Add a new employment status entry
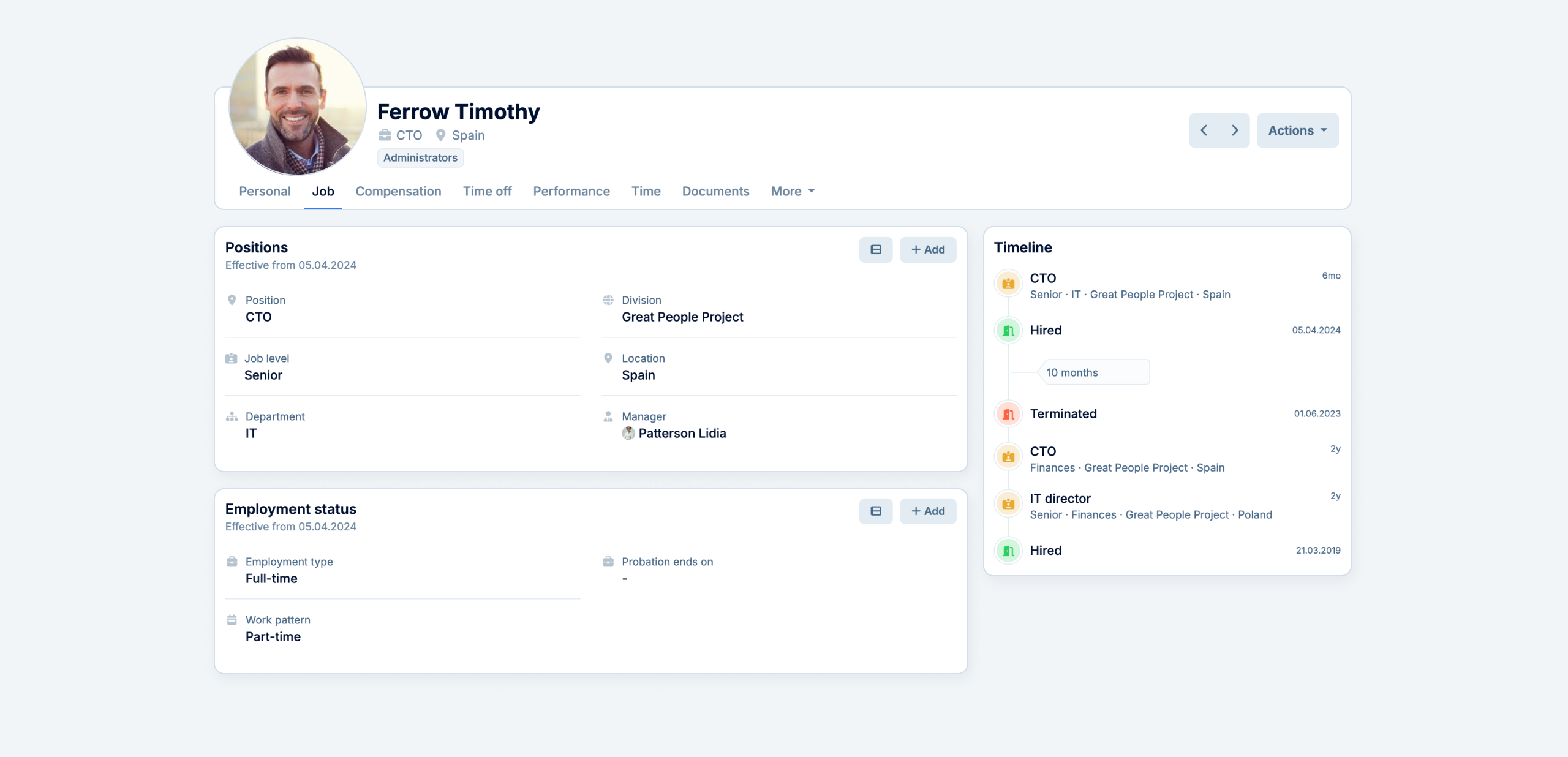 click(x=928, y=511)
